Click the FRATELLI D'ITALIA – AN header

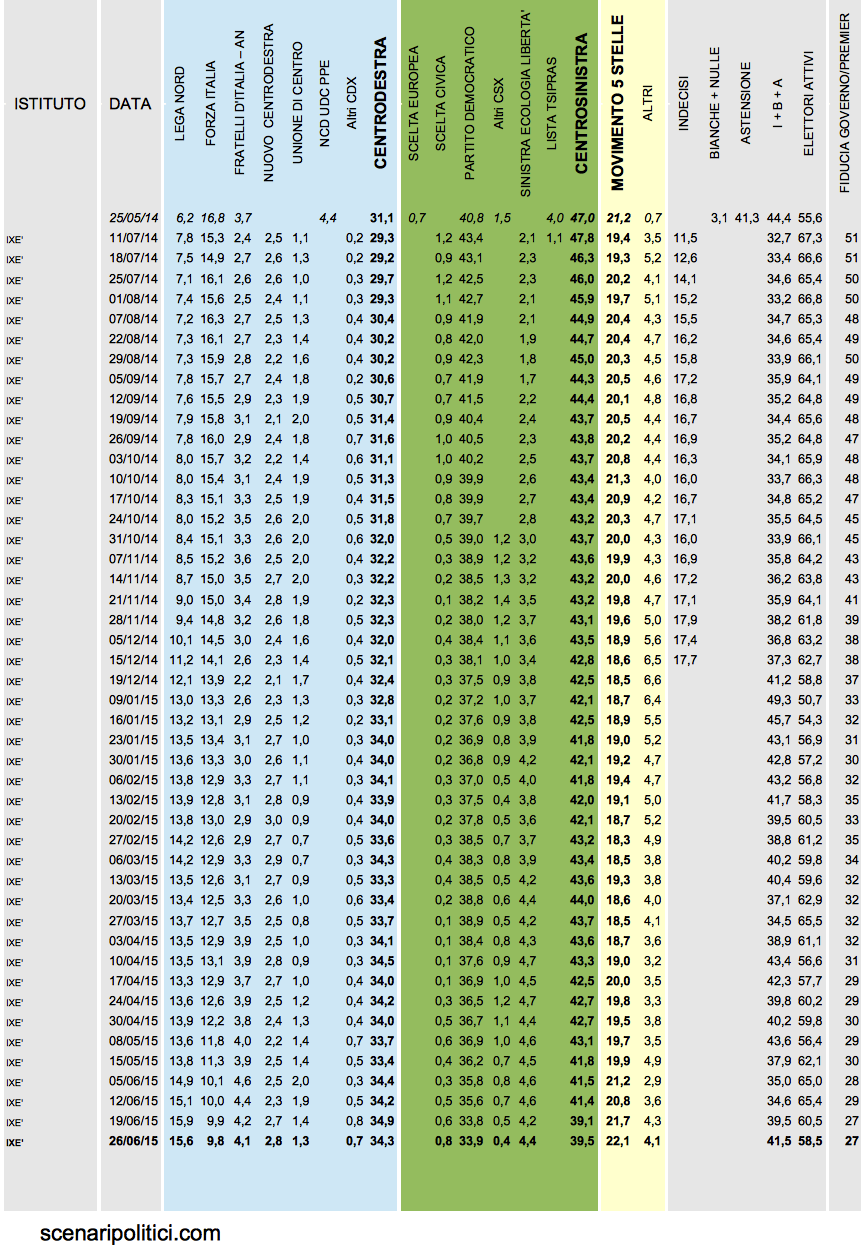point(239,101)
